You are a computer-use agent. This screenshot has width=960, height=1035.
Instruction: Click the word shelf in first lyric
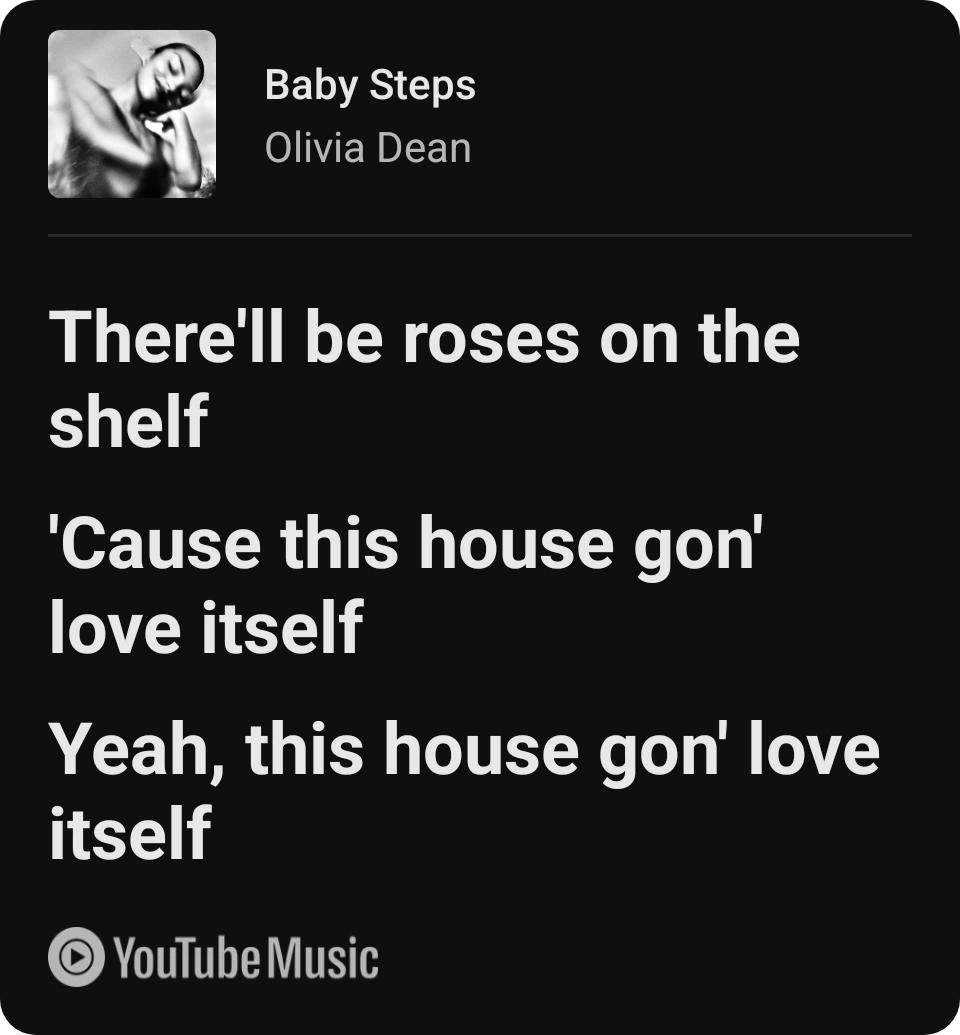(129, 420)
